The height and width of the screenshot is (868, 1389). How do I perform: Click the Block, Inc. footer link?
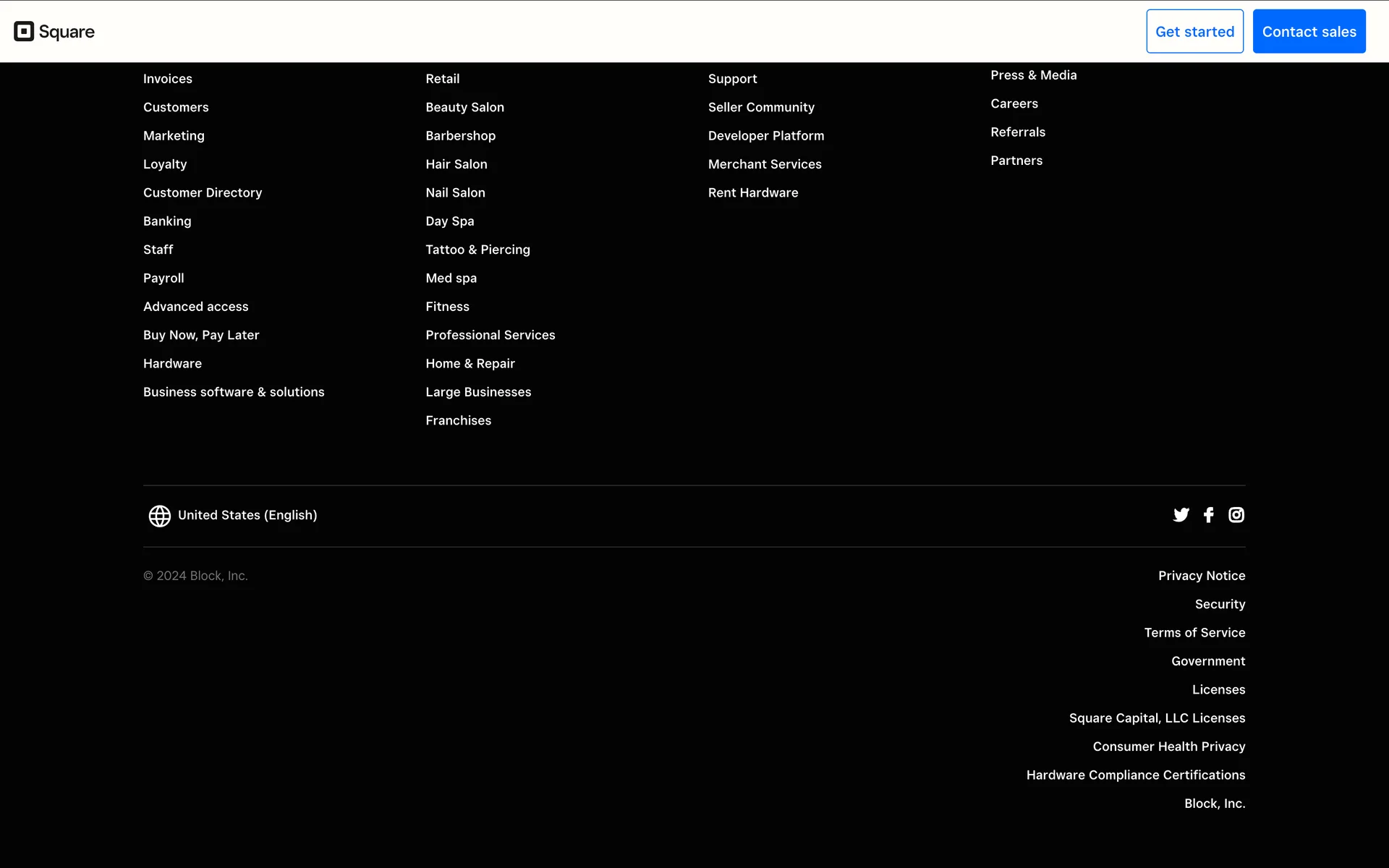[1214, 804]
